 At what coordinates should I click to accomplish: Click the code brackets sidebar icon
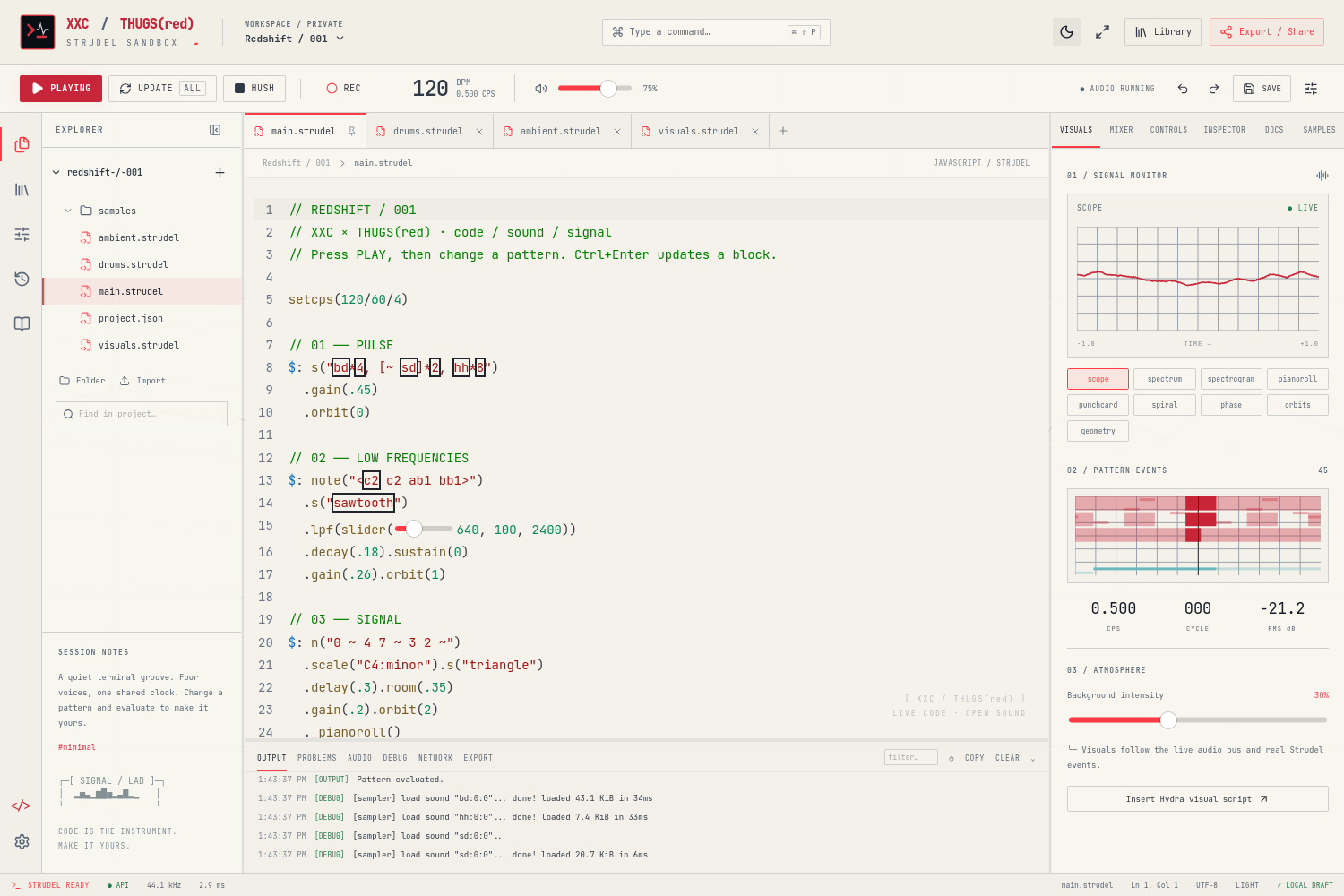(21, 806)
